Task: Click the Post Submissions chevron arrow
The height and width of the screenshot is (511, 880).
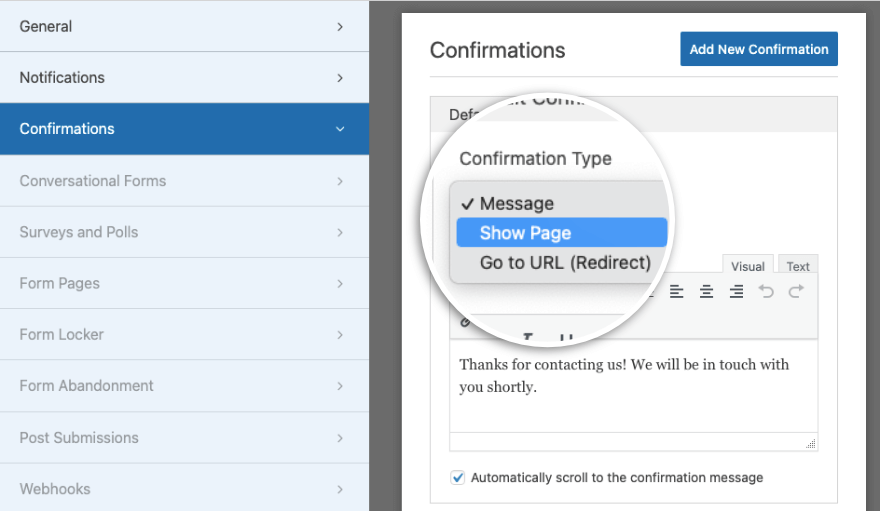Action: click(340, 438)
